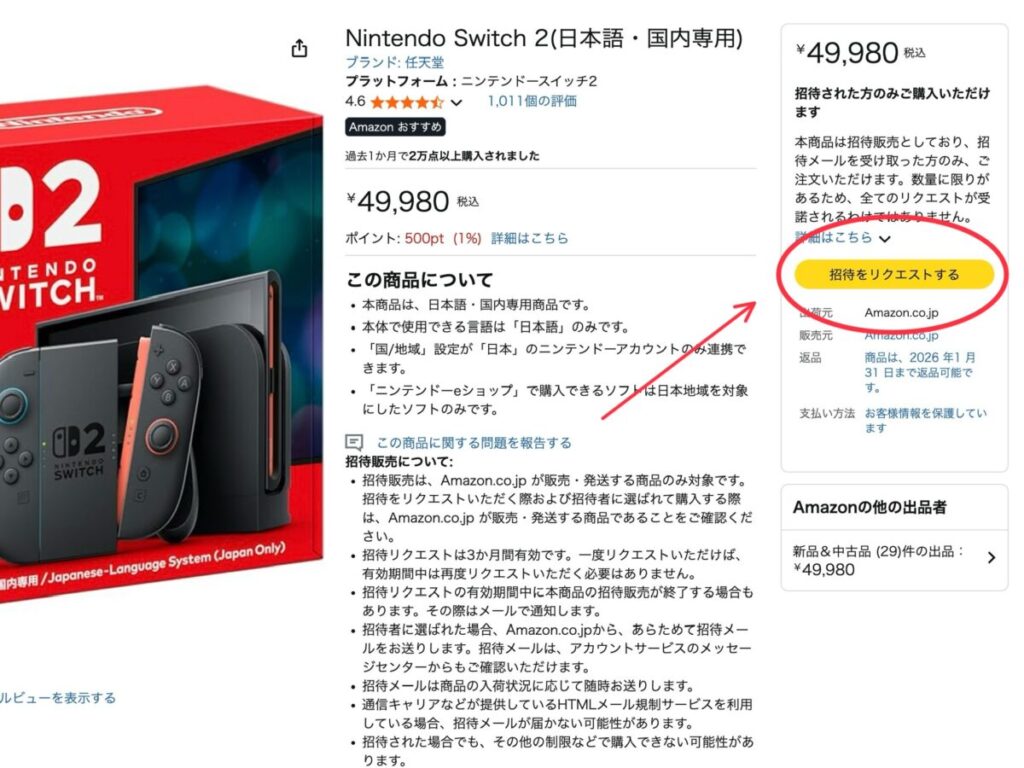Expand the 詳細はこちら chevron in buy box
The height and width of the screenshot is (768, 1024).
[885, 238]
